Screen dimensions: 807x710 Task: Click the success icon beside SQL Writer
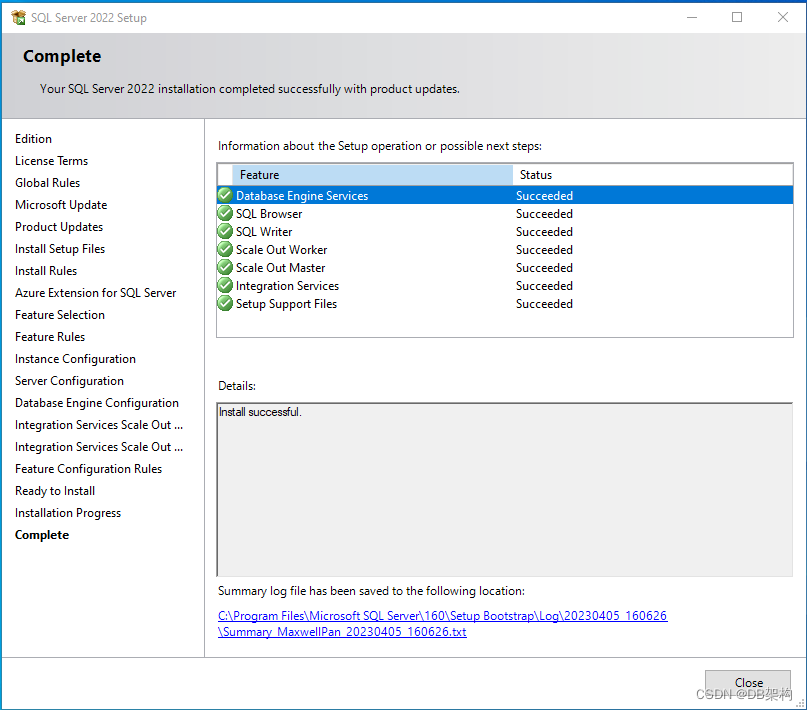click(x=224, y=231)
